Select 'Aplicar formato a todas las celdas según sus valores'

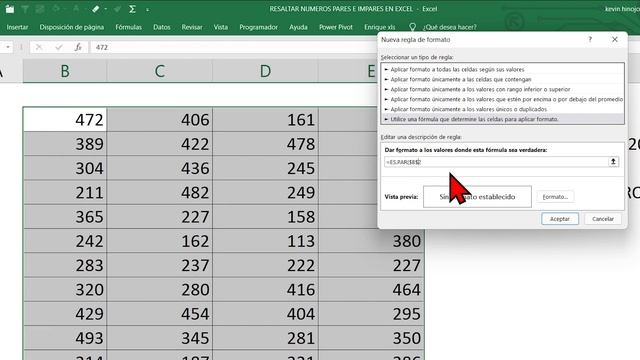coord(502,69)
